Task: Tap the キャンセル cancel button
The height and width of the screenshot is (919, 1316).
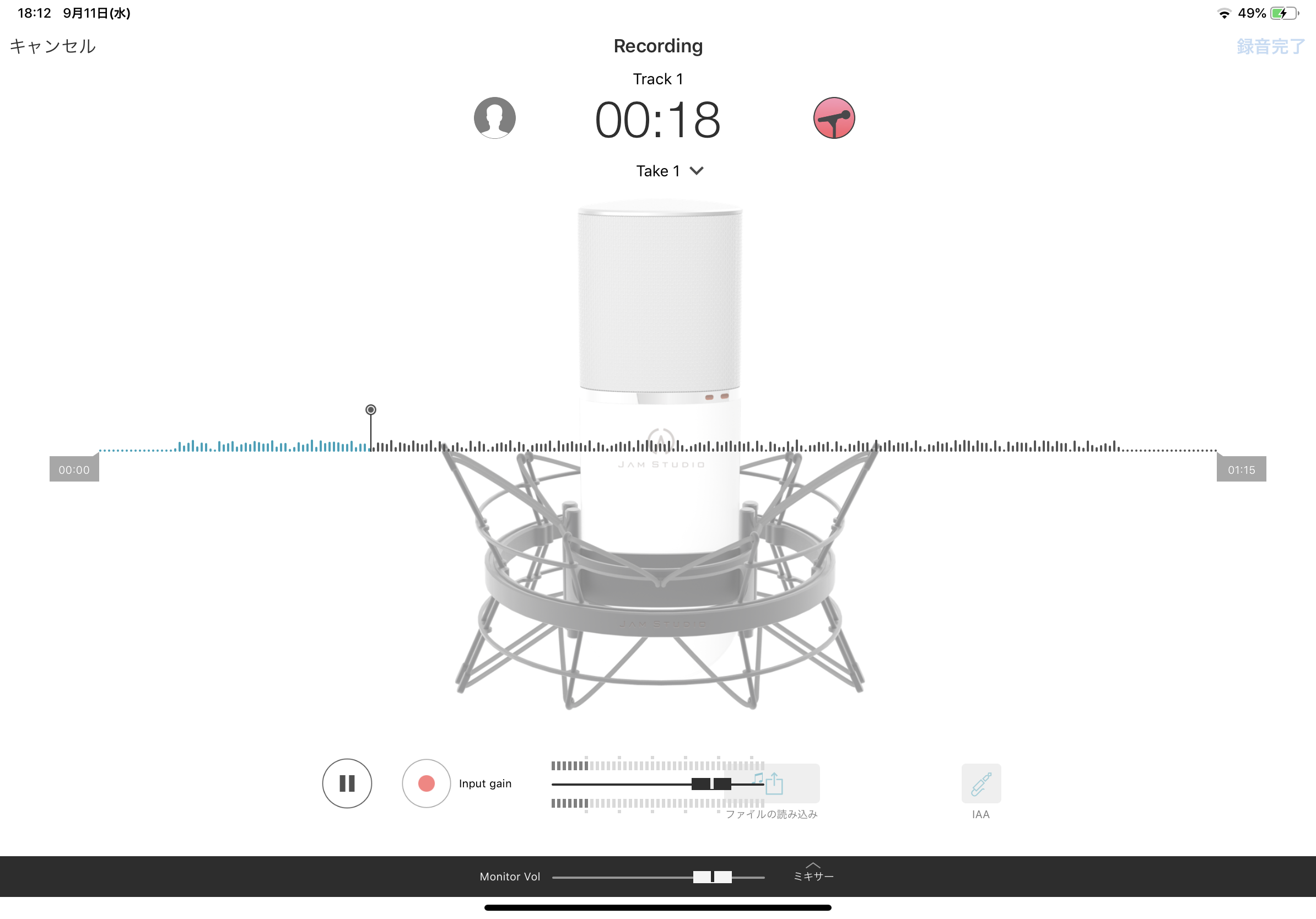Action: (x=53, y=46)
